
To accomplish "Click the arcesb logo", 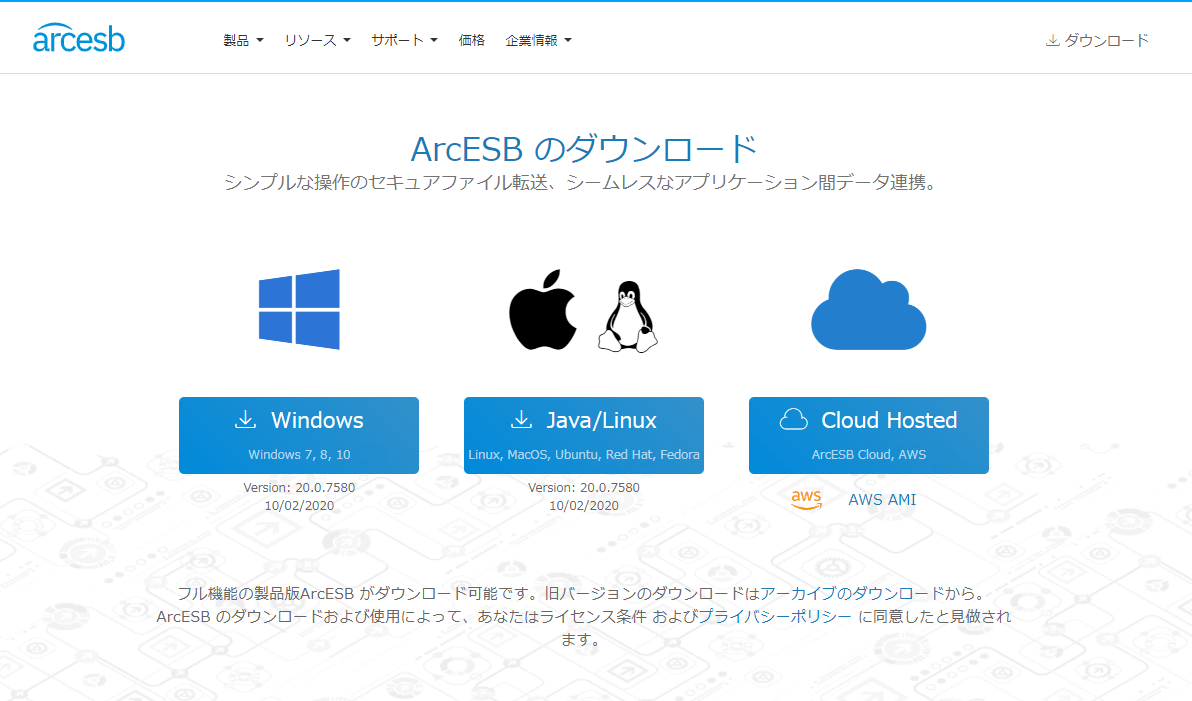I will coord(78,39).
